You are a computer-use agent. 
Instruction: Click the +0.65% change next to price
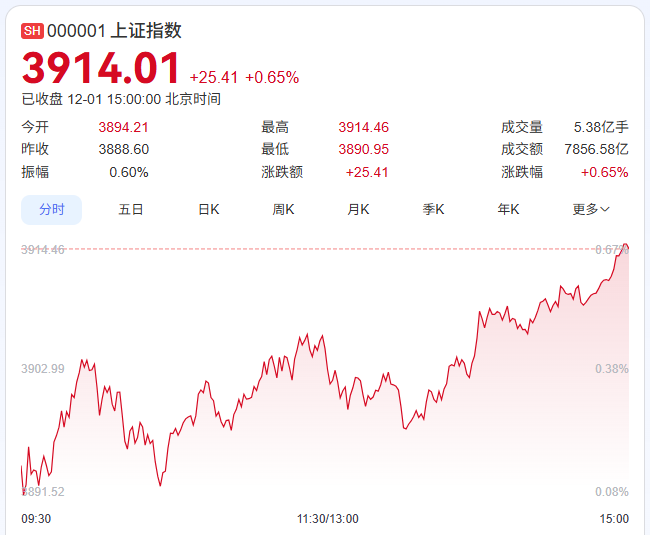pos(272,77)
